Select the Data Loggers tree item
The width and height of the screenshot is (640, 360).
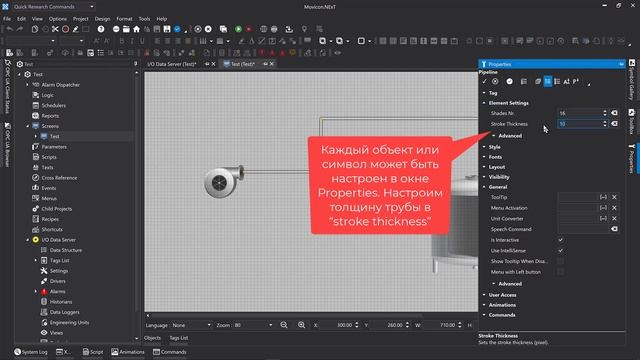[x=64, y=312]
